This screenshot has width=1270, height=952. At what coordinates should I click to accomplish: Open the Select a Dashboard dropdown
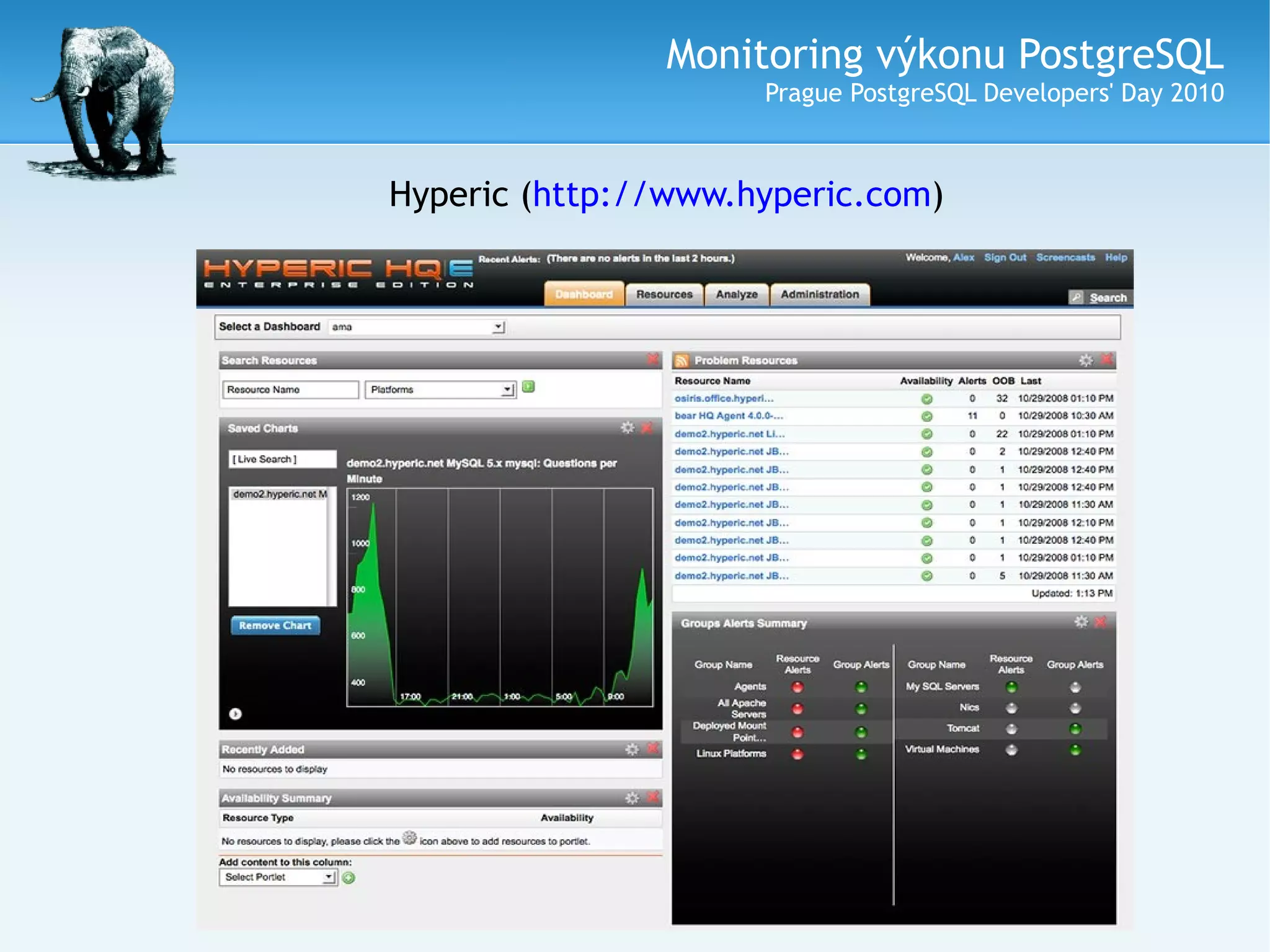tap(417, 327)
